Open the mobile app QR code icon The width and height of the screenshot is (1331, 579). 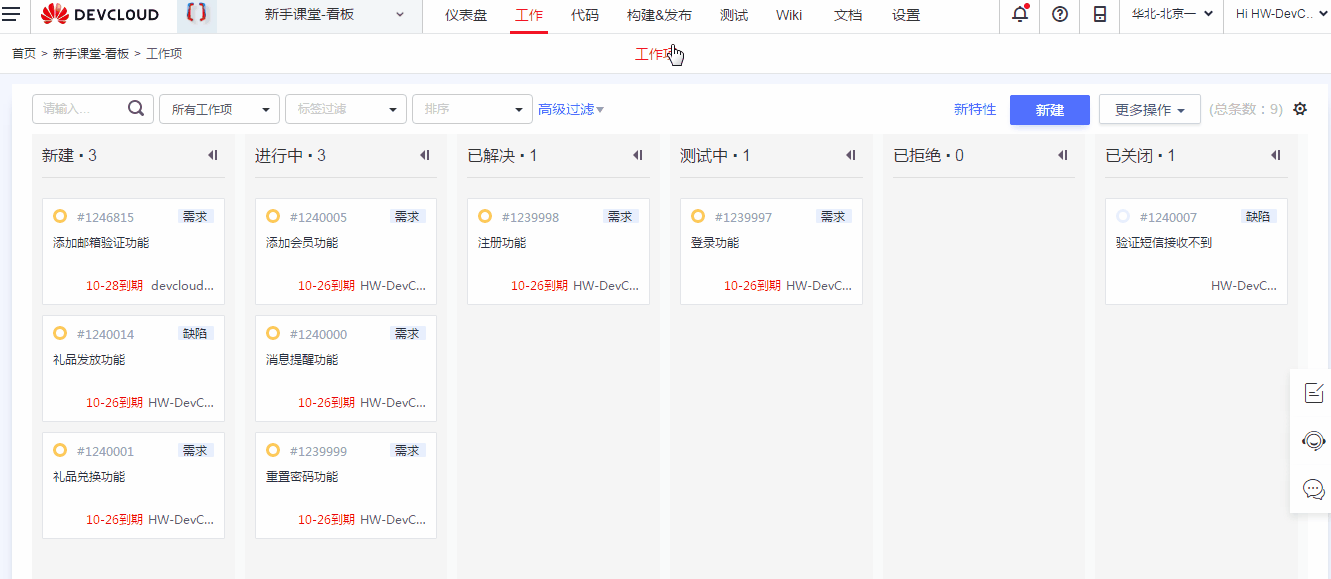(x=1099, y=16)
